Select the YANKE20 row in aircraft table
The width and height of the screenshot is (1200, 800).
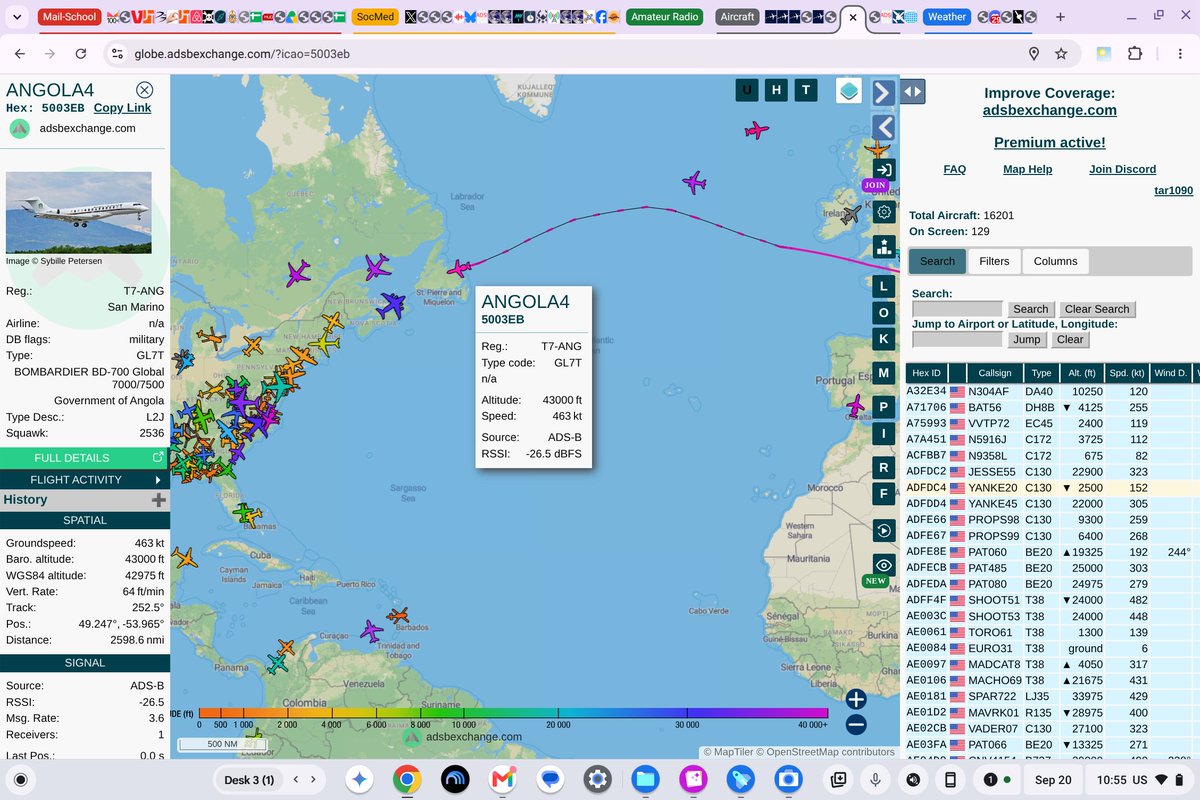tap(1050, 488)
